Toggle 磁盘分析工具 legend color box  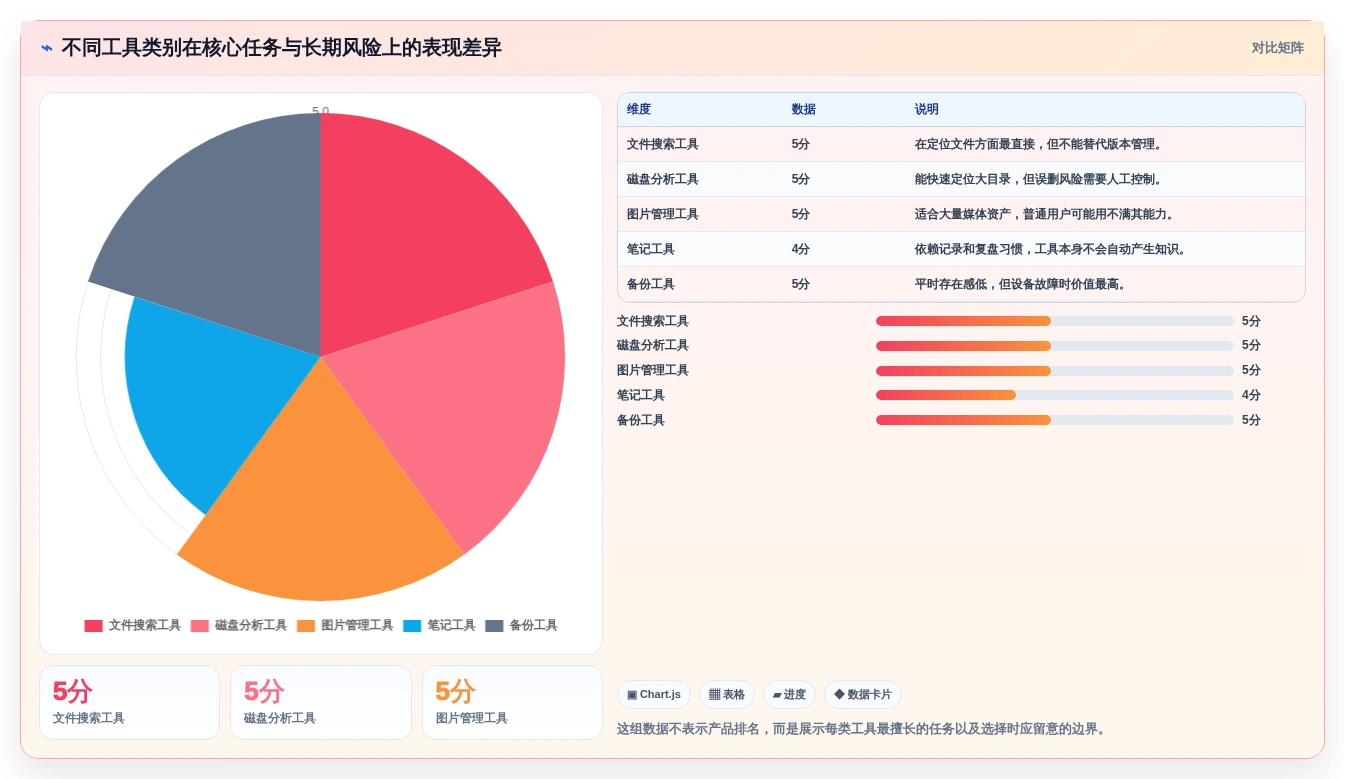199,626
